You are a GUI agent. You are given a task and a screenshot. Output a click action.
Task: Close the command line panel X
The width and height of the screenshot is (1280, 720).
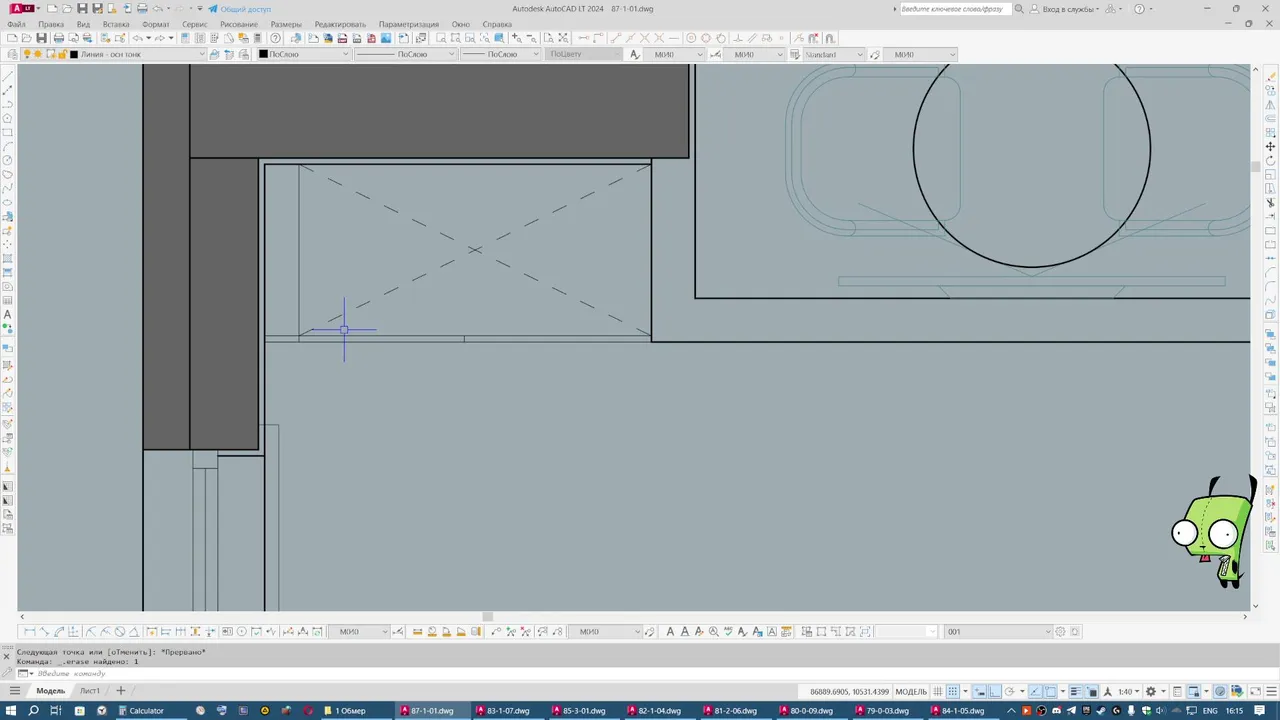point(6,657)
